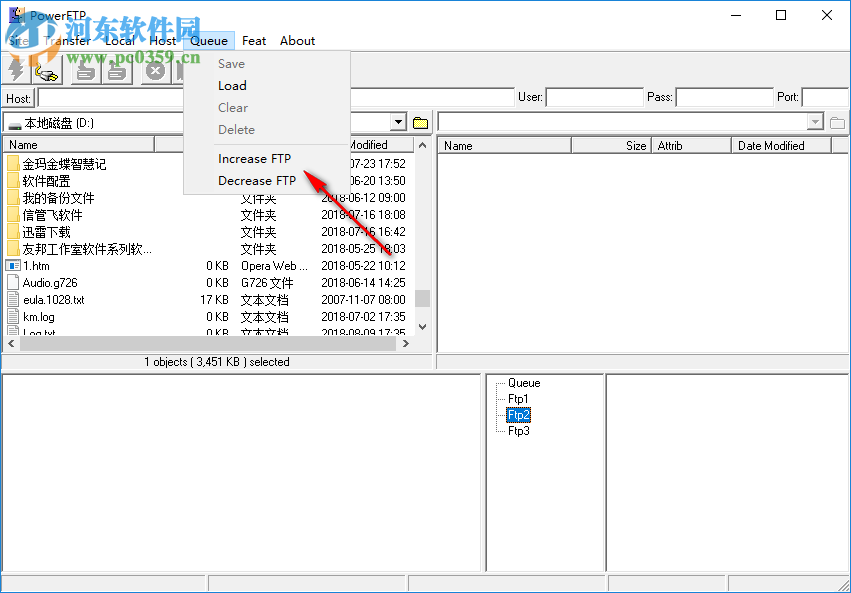The height and width of the screenshot is (593, 851).
Task: Choose Increase FTP from Queue menu
Action: click(x=254, y=159)
